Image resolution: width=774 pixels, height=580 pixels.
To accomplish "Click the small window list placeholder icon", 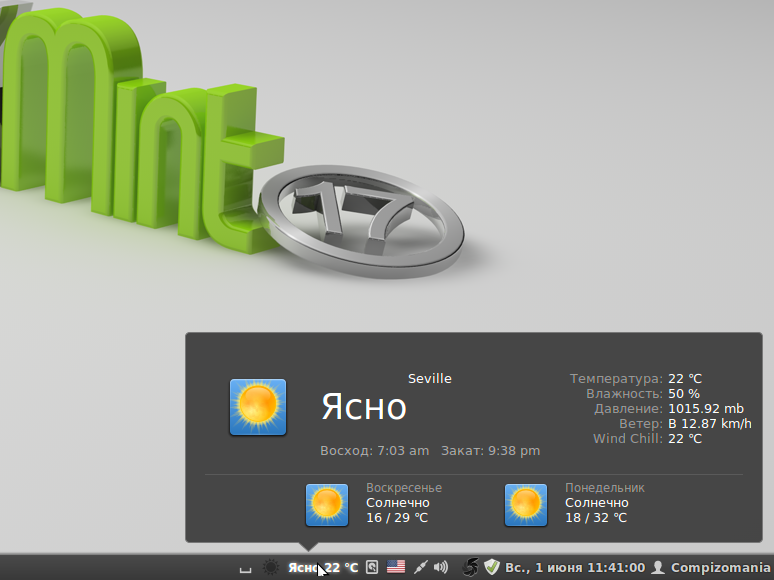I will tap(245, 570).
